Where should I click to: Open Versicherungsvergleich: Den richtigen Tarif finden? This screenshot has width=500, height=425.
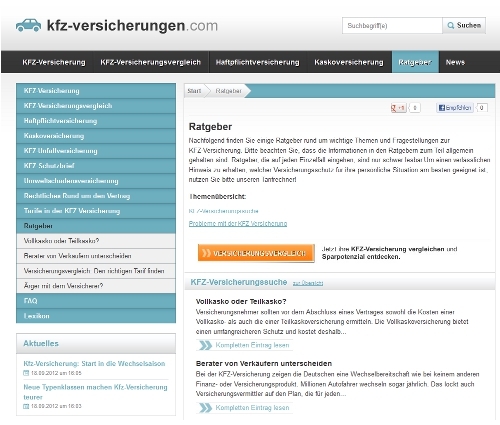click(96, 271)
